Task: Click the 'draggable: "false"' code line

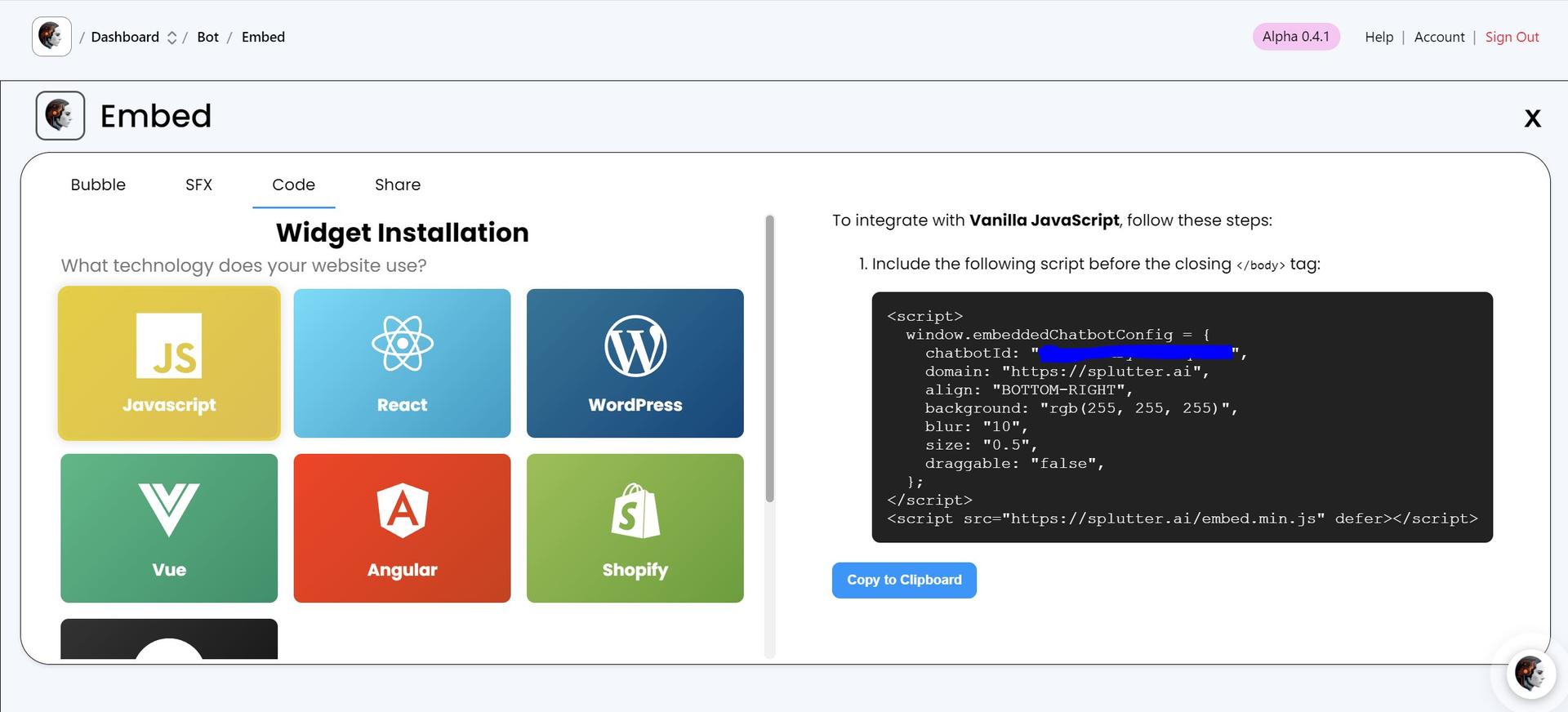Action: click(x=1014, y=464)
